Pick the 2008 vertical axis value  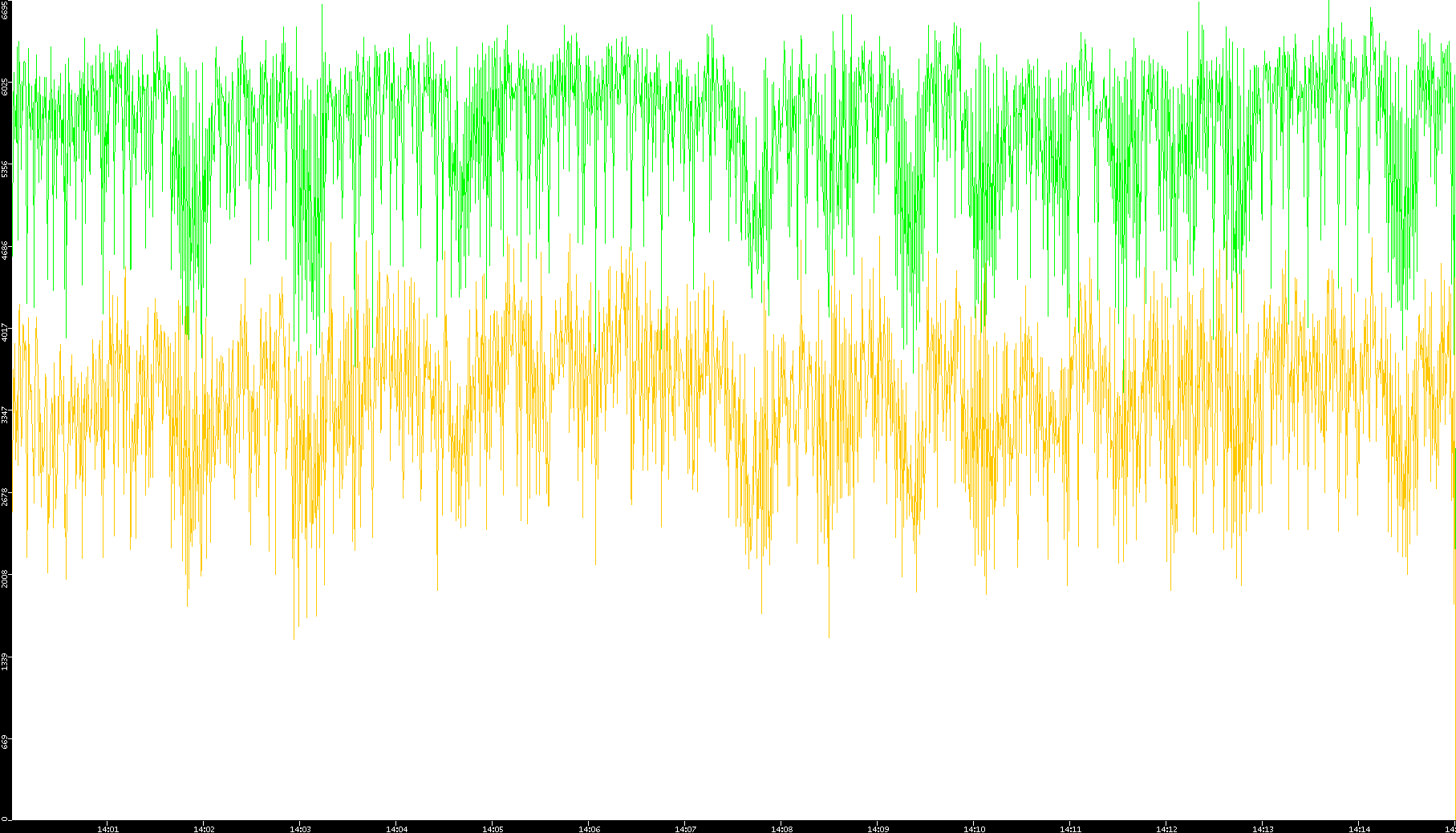coord(6,578)
